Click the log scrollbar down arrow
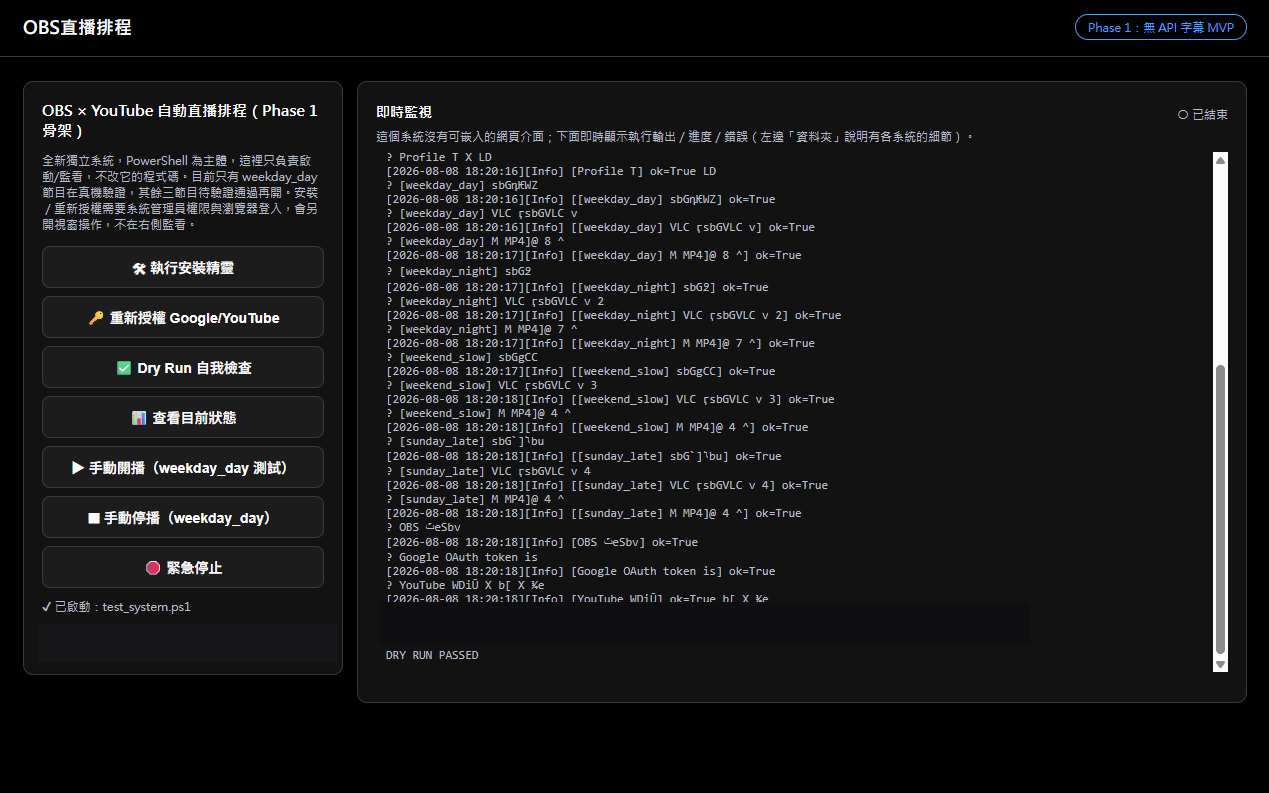Screen dimensions: 1269x793 point(1220,664)
